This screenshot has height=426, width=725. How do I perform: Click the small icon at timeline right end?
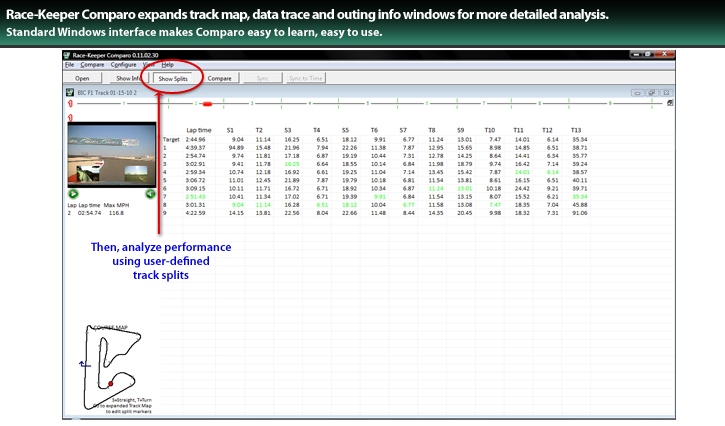[x=669, y=103]
